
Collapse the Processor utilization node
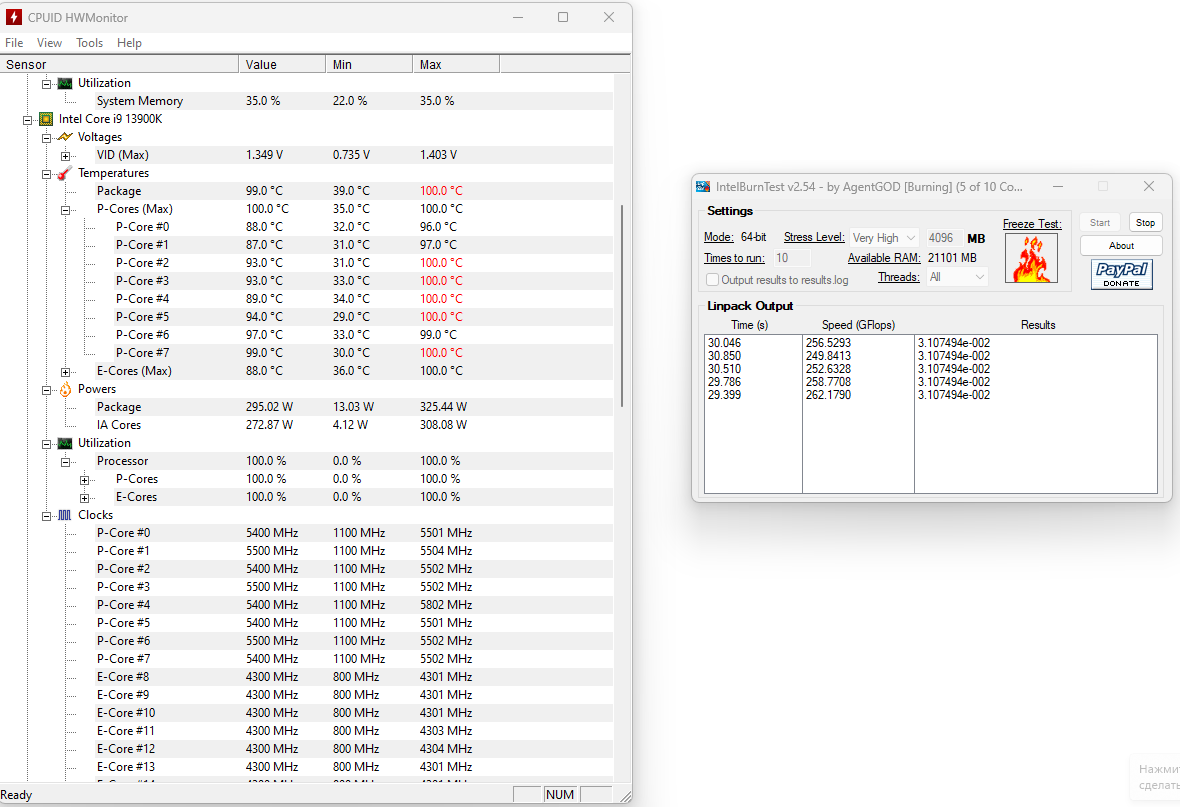(x=65, y=462)
